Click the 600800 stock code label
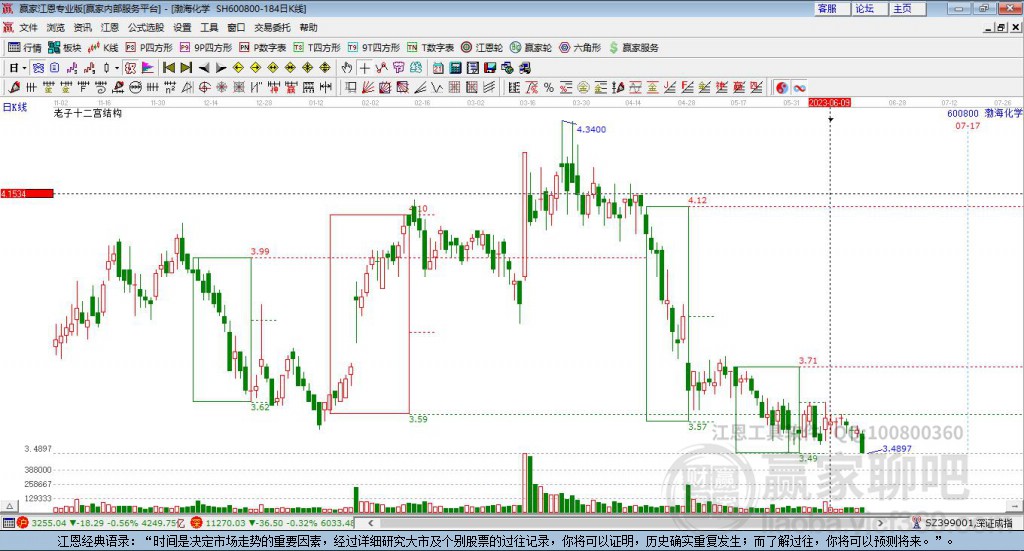Viewport: 1024px width, 551px height. pos(963,114)
